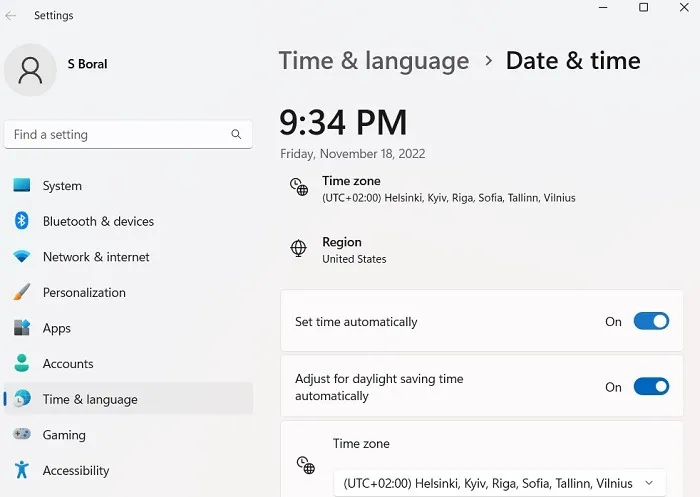Click the Accounts person icon in sidebar
Viewport: 700px width, 497px height.
21,363
